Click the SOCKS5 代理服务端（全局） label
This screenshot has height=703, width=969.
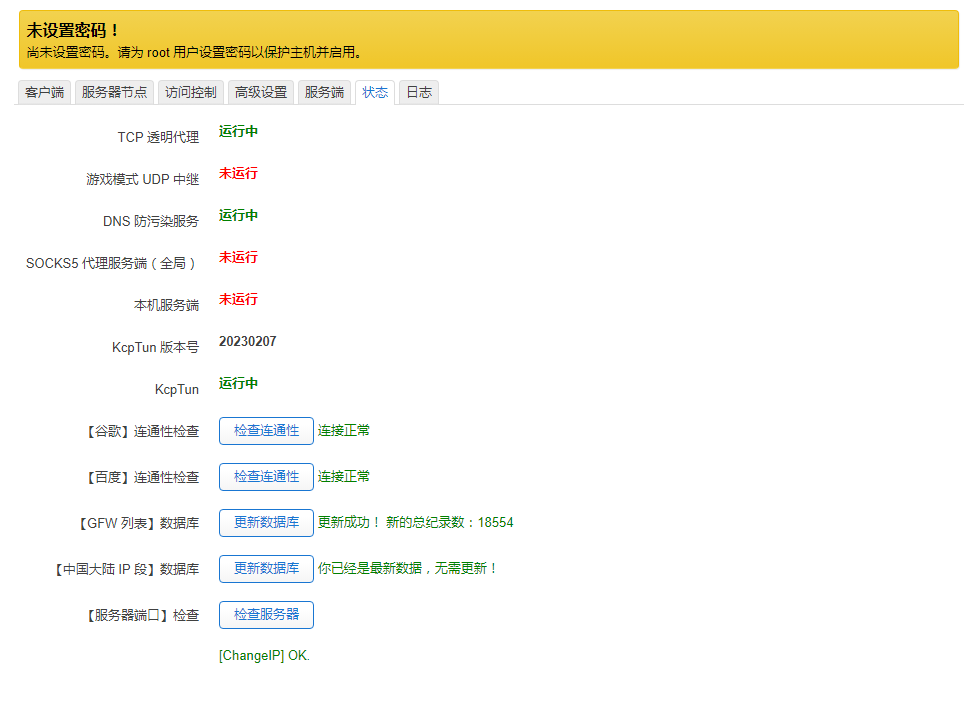[x=112, y=263]
